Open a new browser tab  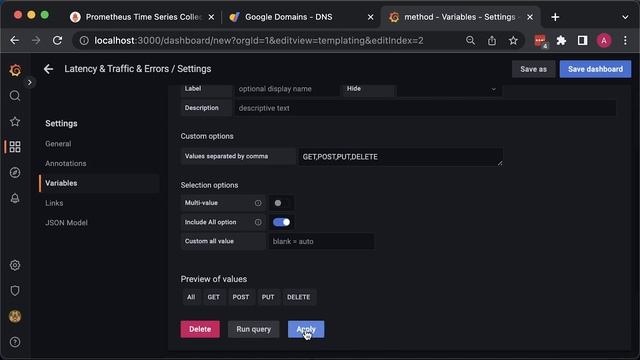[x=555, y=17]
